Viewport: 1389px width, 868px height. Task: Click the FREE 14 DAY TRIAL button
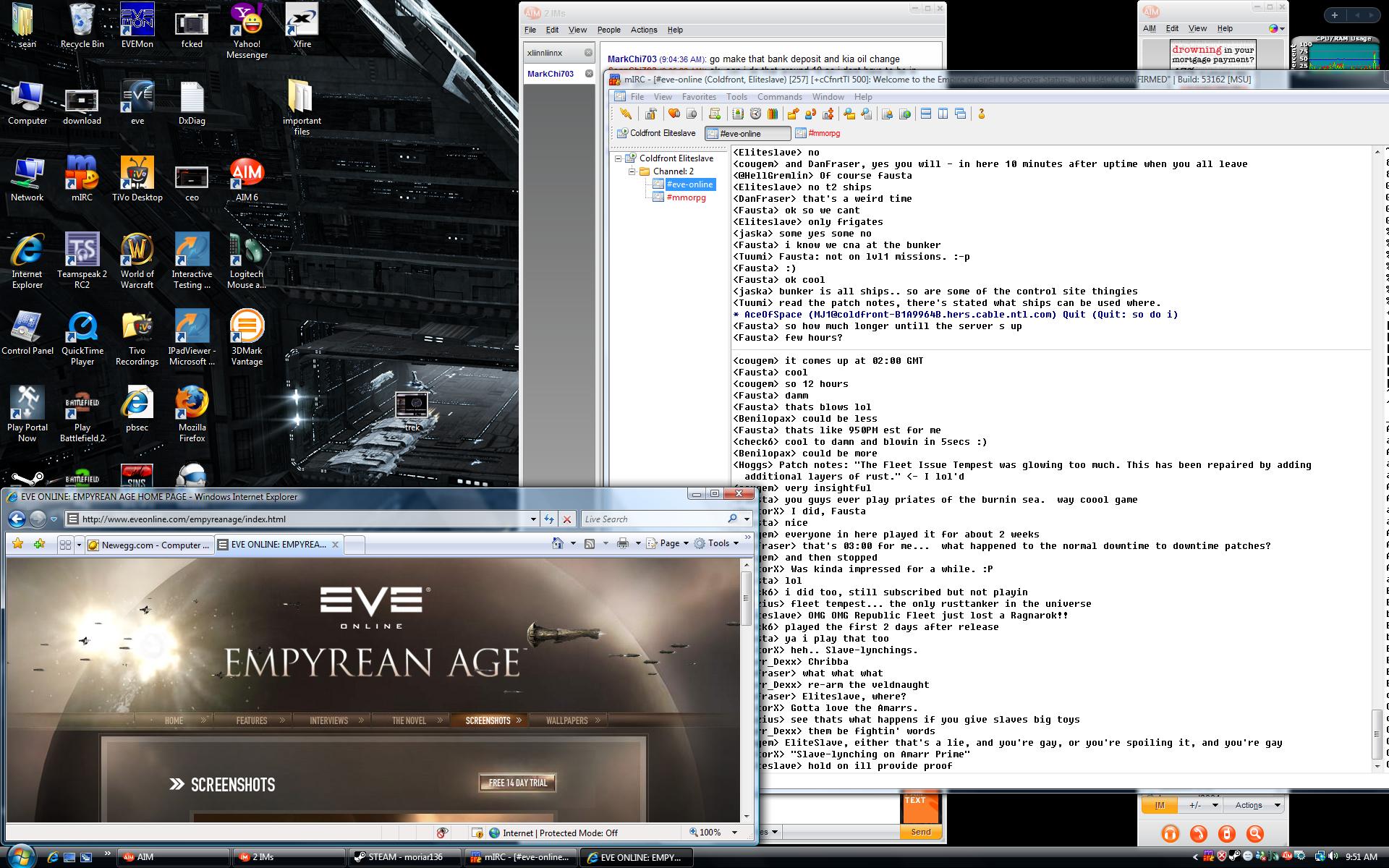pos(518,783)
